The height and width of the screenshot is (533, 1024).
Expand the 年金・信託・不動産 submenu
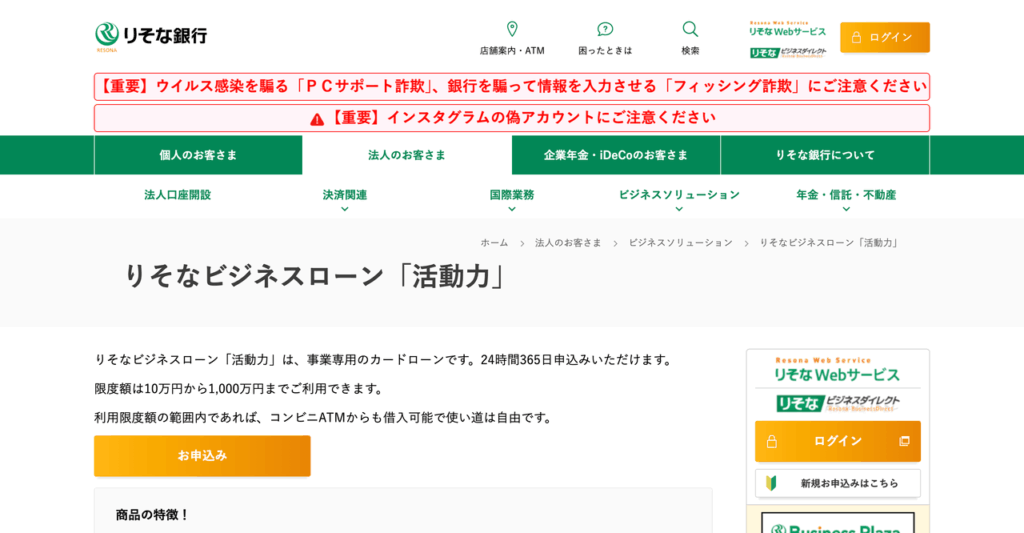pyautogui.click(x=846, y=199)
